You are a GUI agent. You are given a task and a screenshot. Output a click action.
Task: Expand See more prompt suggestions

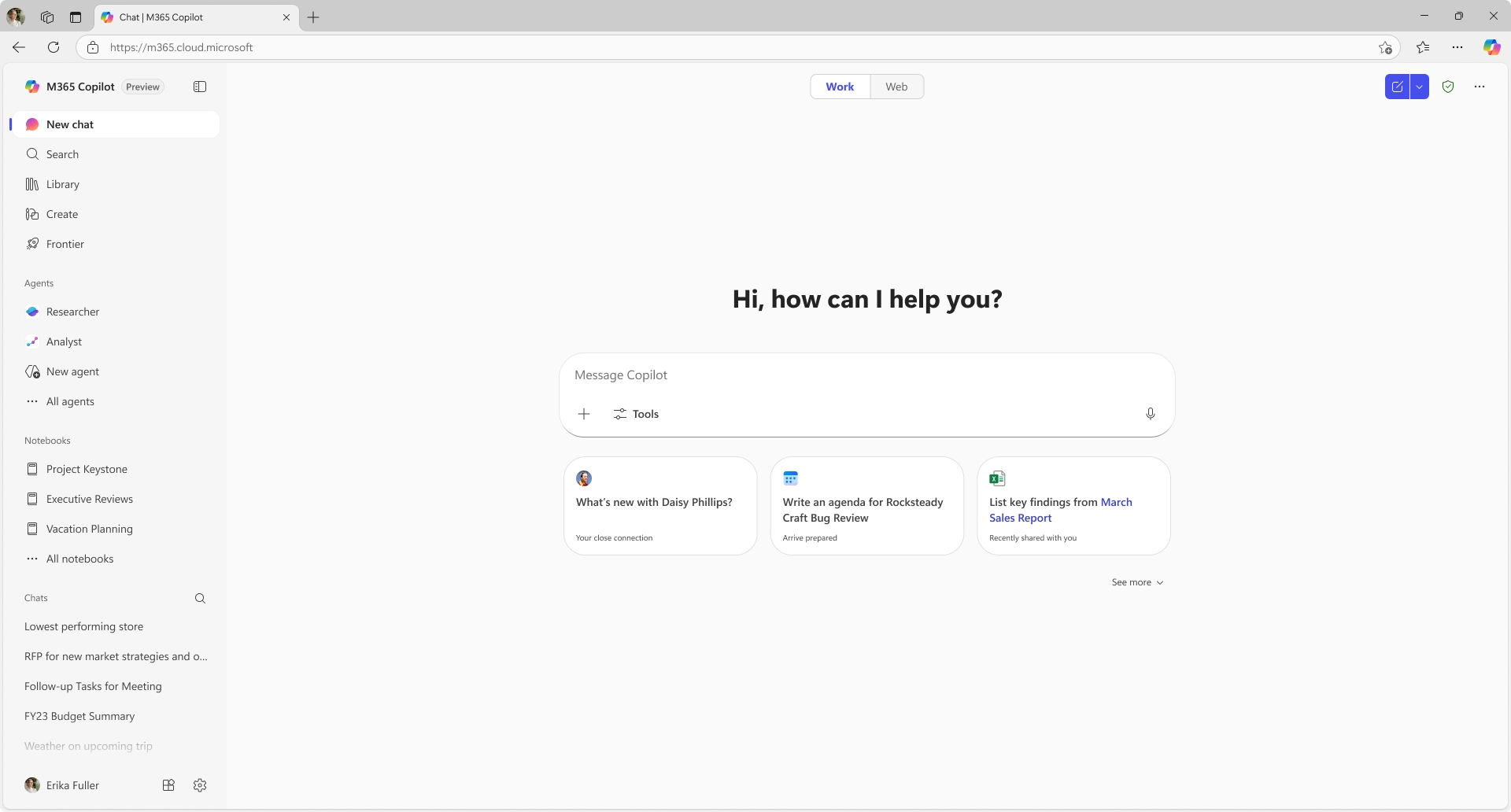click(x=1137, y=582)
